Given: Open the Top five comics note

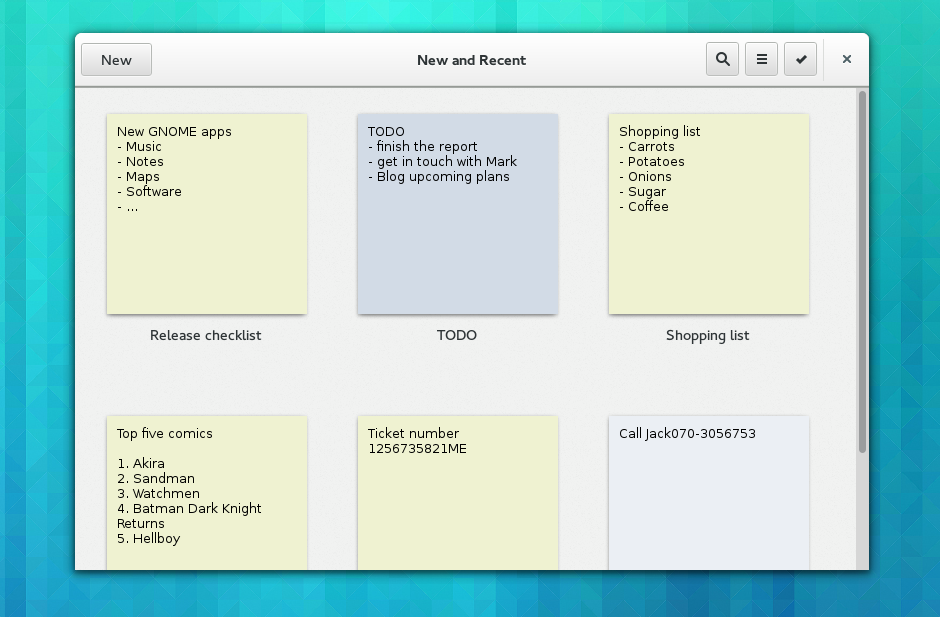Looking at the screenshot, I should pyautogui.click(x=207, y=493).
